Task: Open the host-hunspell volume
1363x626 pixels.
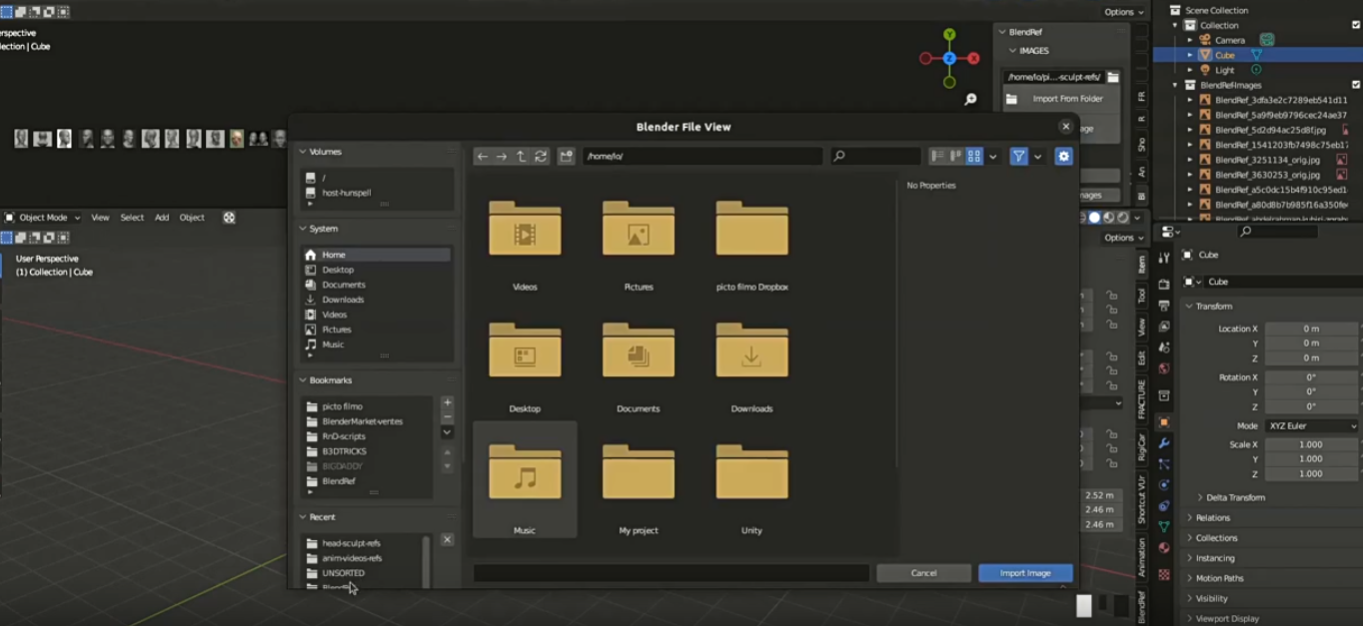Action: click(x=376, y=192)
